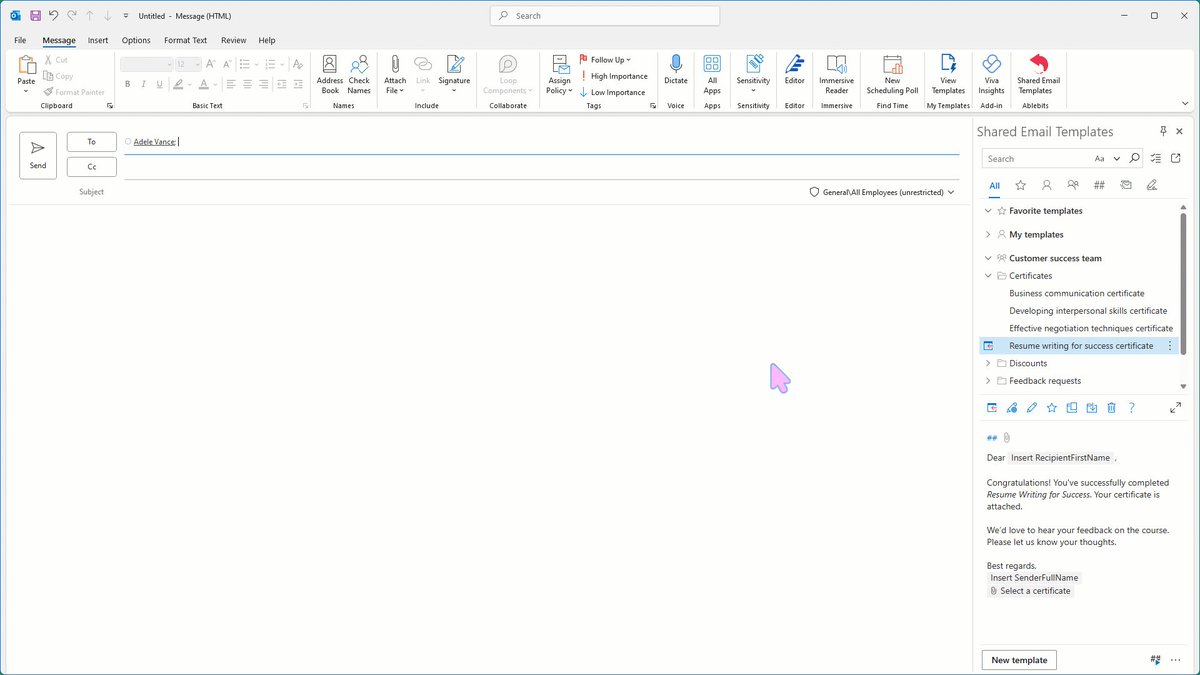Switch to the Insert ribbon tab
This screenshot has height=675, width=1200.
tap(98, 40)
